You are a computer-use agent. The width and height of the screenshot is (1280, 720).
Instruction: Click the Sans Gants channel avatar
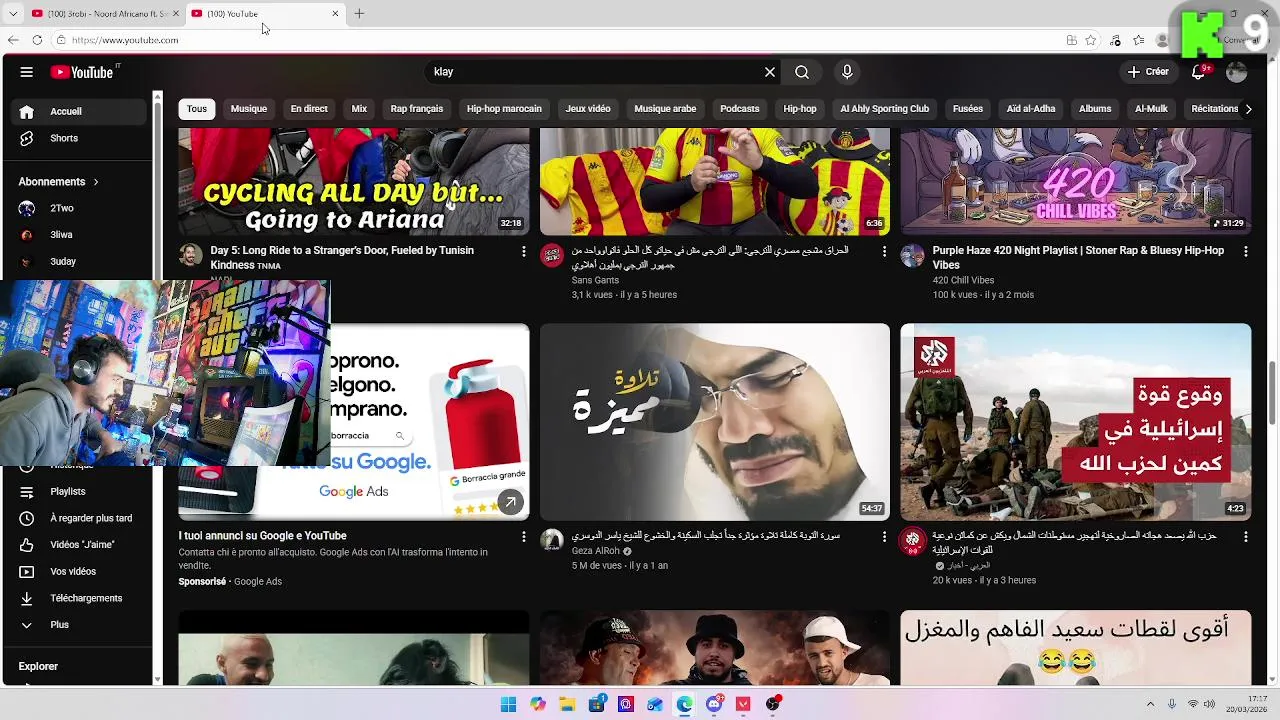[552, 255]
